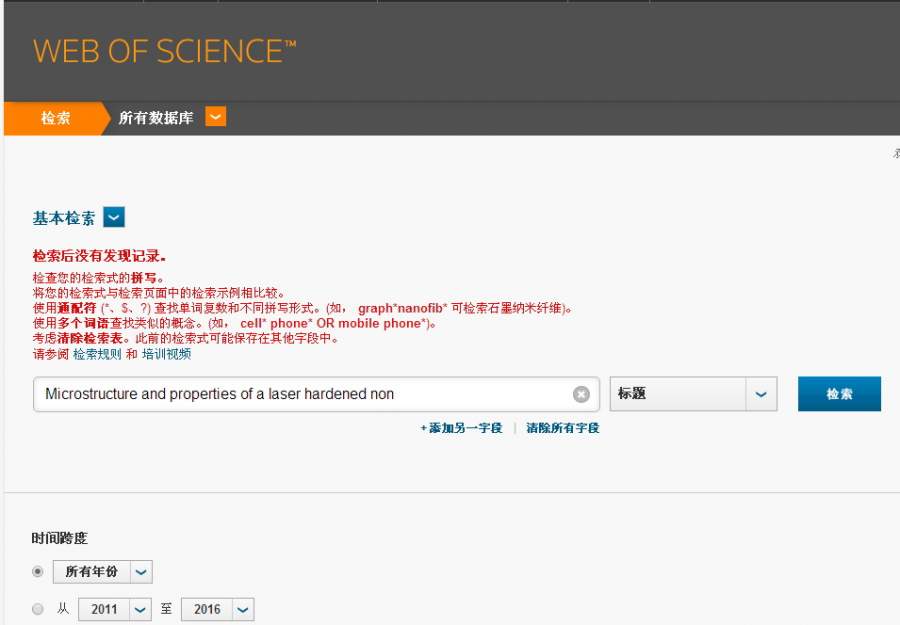Click 添加另一字段 to add a field

pos(461,428)
